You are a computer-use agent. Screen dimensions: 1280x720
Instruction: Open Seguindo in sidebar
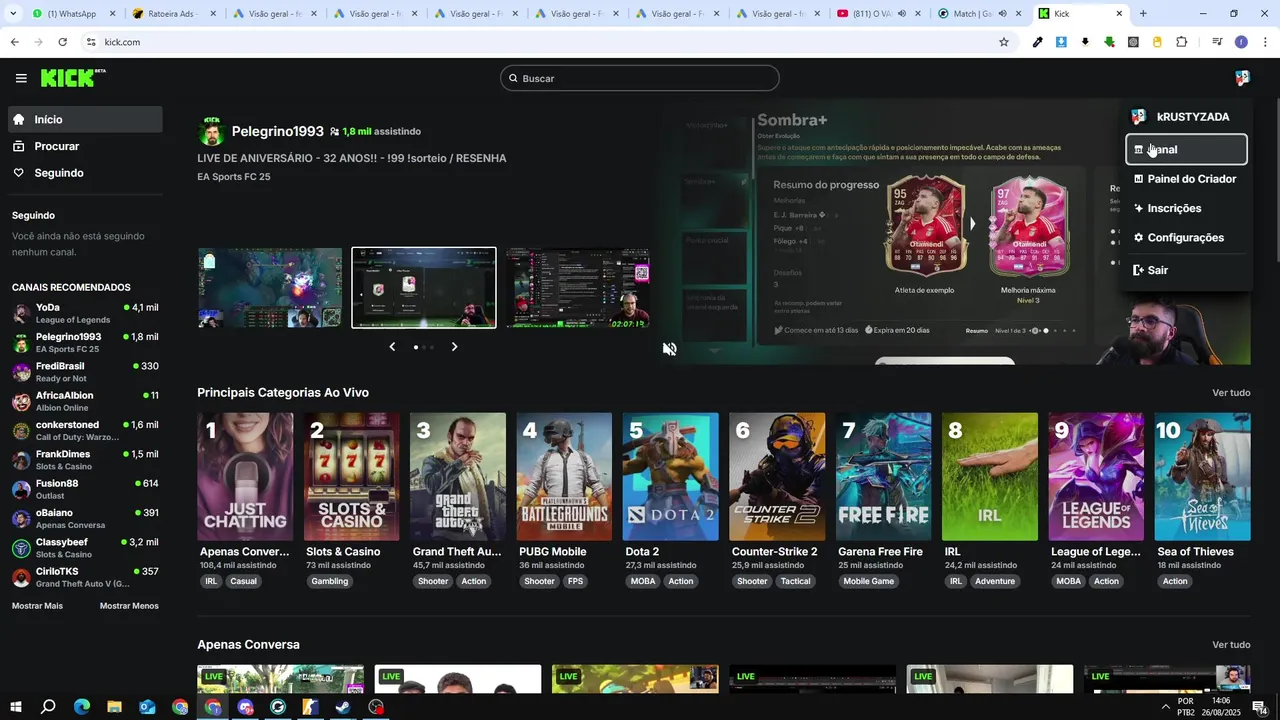[x=85, y=173]
